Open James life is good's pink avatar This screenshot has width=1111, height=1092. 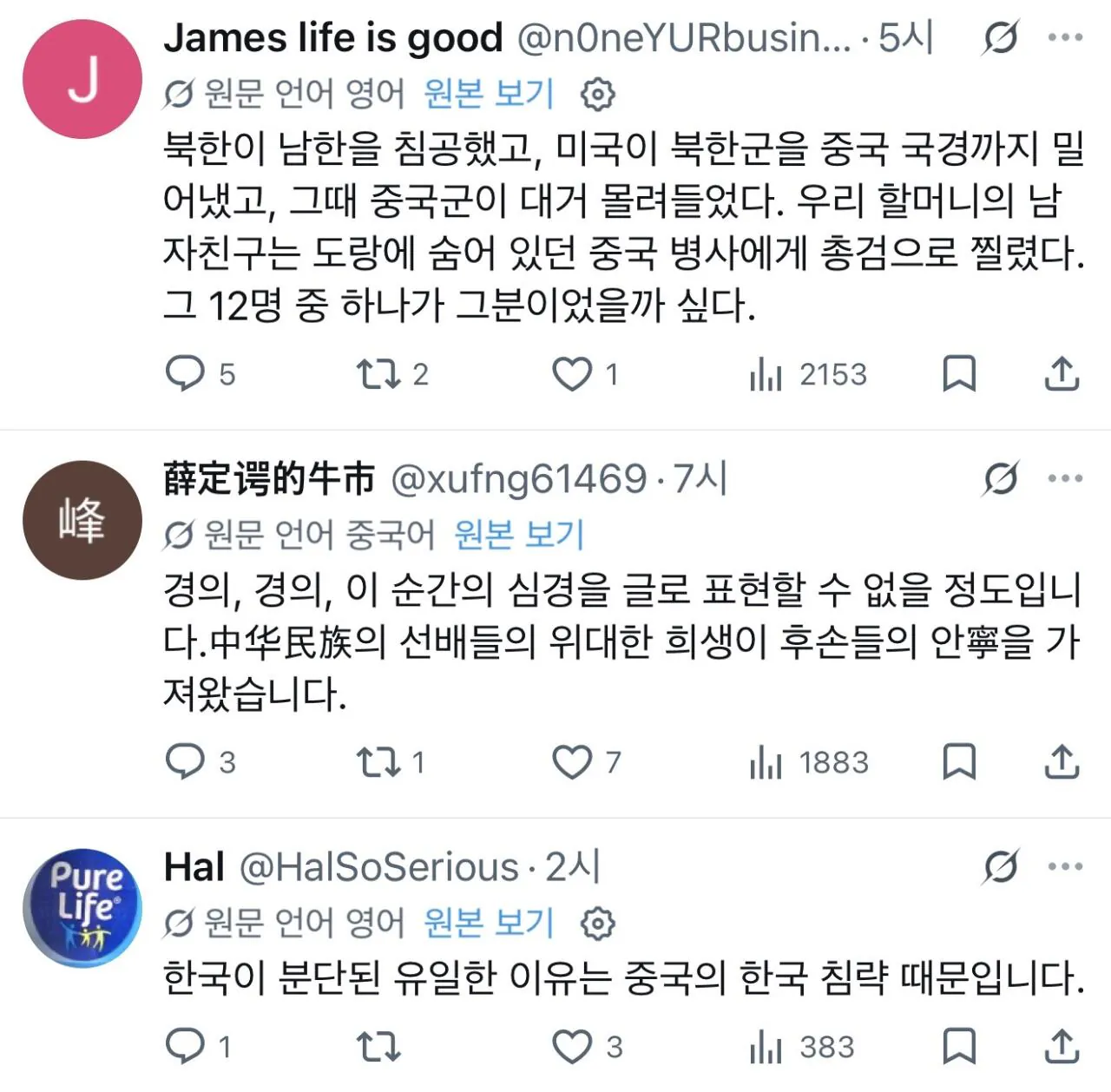(82, 79)
